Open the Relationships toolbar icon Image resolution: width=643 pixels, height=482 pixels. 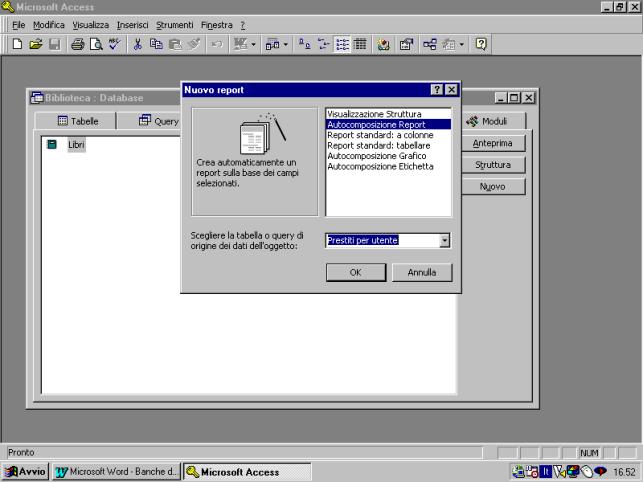click(x=430, y=44)
